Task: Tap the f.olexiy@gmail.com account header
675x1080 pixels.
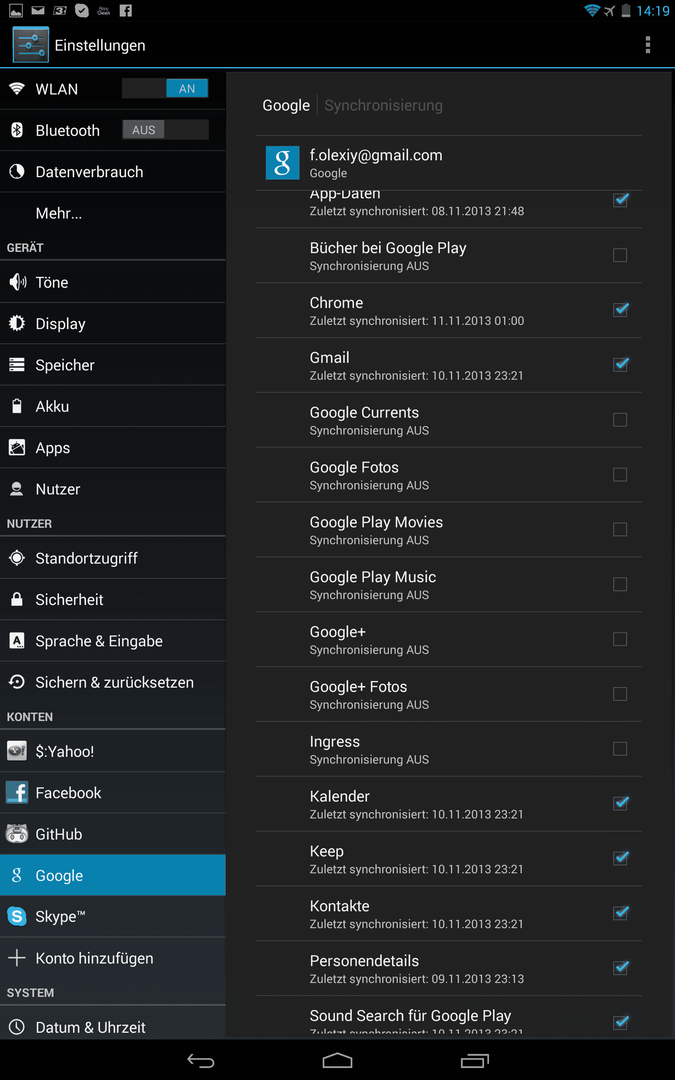Action: [376, 163]
